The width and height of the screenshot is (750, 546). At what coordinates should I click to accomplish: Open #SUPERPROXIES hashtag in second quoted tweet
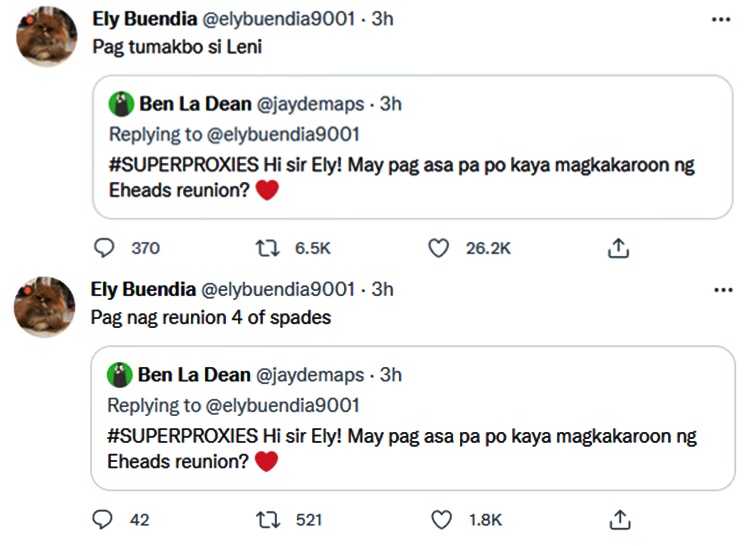coord(171,436)
